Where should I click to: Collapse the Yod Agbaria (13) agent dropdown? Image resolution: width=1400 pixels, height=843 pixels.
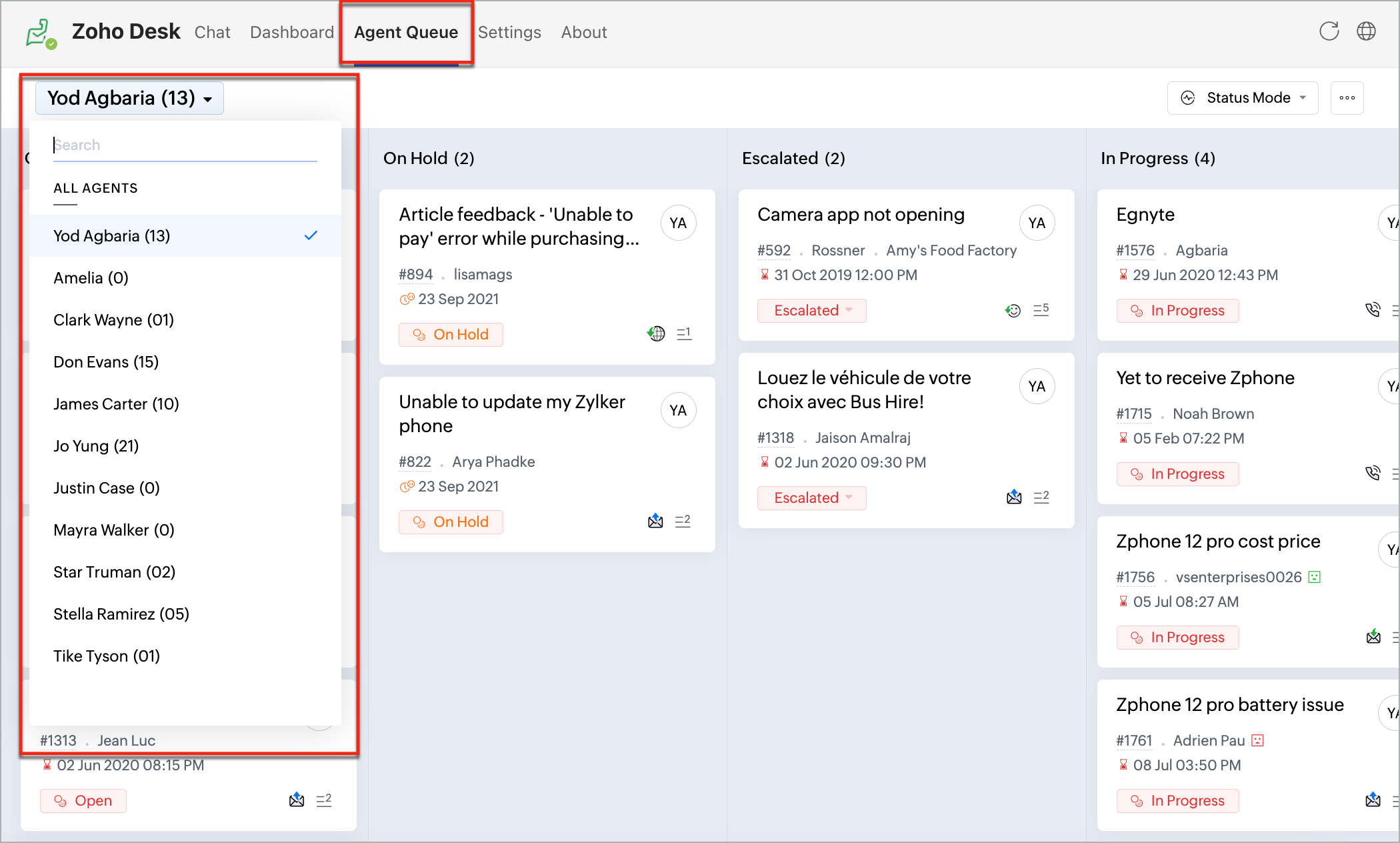pyautogui.click(x=129, y=98)
